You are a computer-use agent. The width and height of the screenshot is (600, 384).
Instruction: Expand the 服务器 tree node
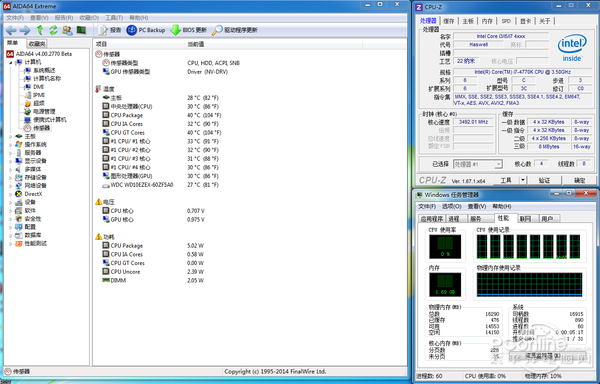click(x=11, y=153)
